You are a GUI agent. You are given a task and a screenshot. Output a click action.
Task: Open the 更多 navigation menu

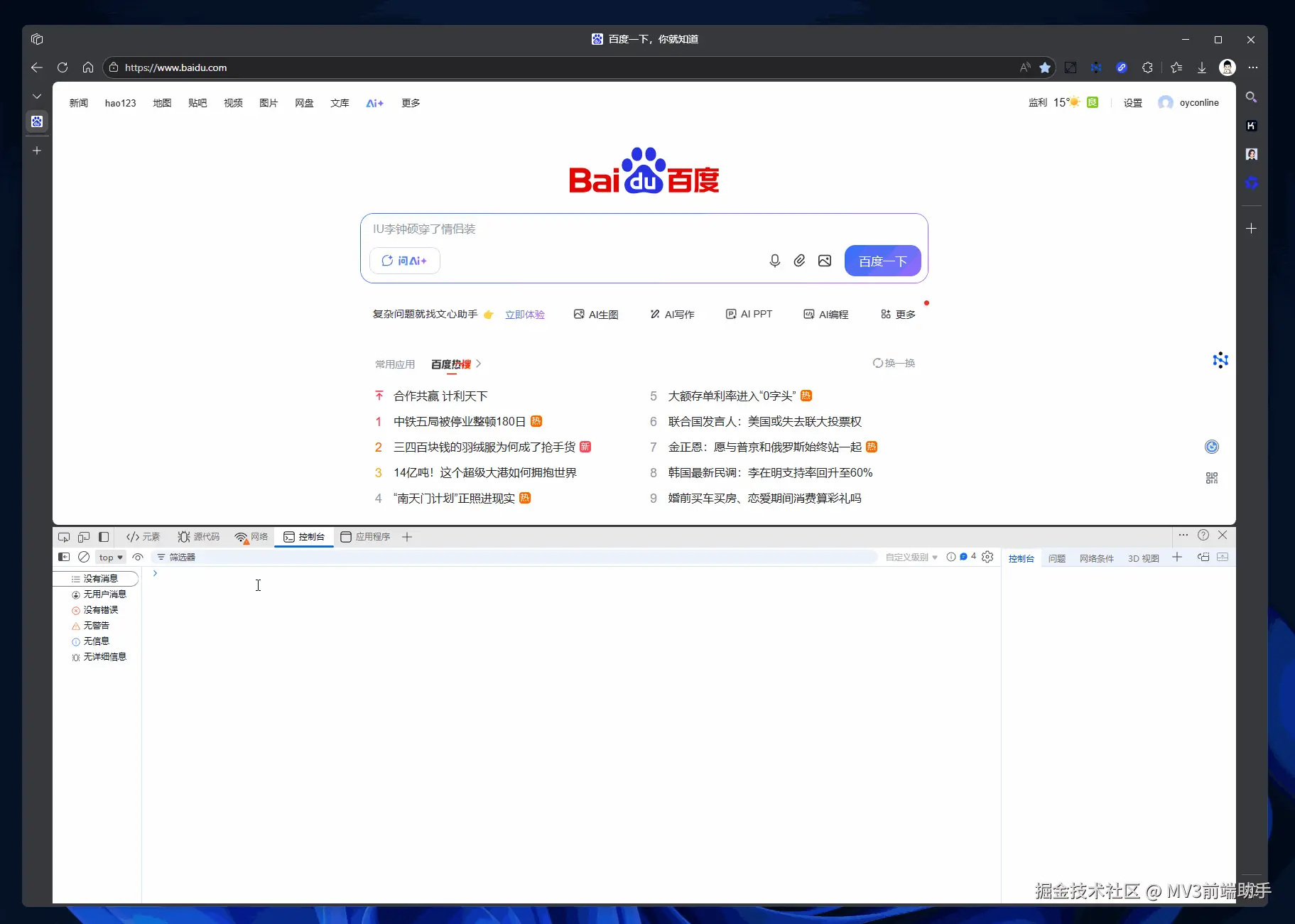tap(411, 103)
